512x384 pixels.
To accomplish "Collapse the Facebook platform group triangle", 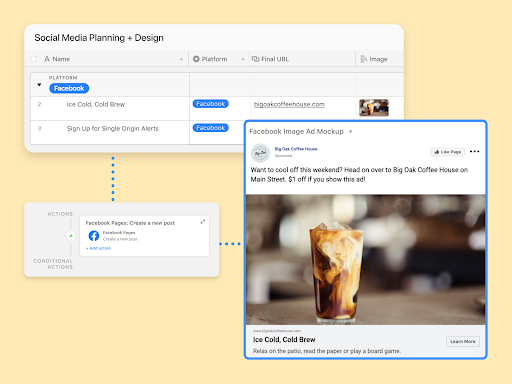I will [x=39, y=85].
